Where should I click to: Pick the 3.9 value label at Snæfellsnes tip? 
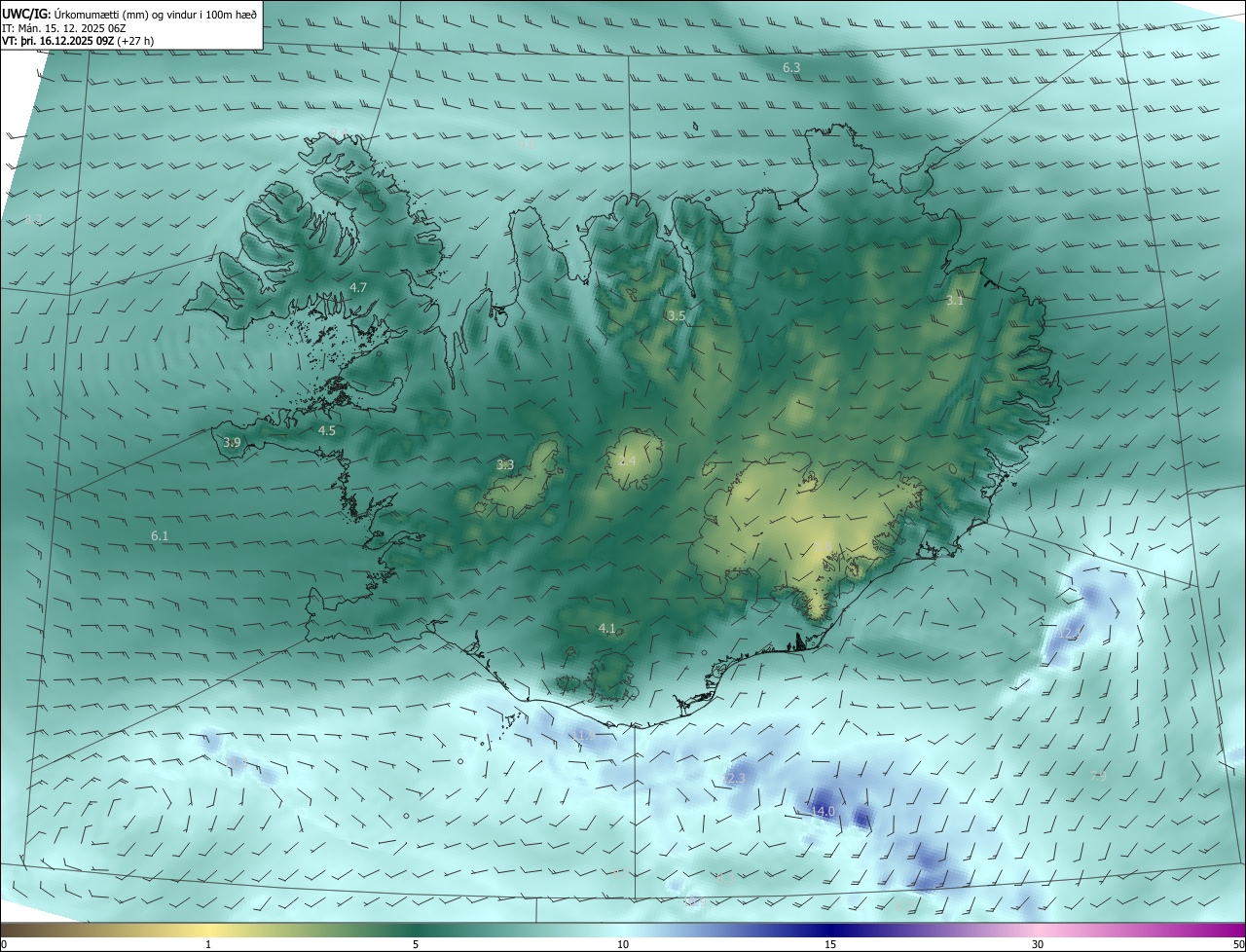pos(232,442)
